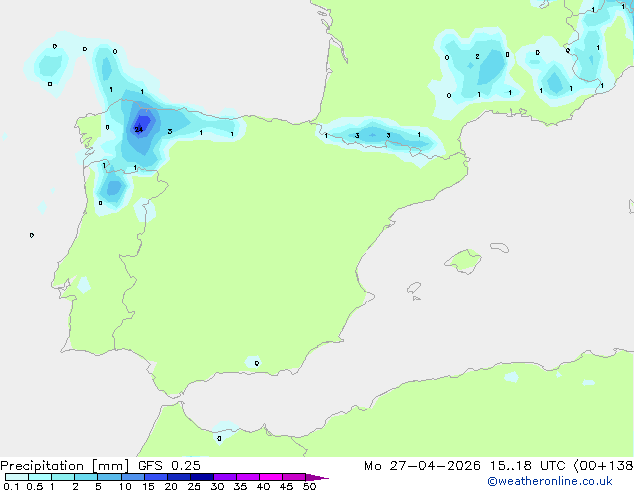Click the '0.5' legend scale label
This screenshot has width=634, height=490.
[x=35, y=486]
